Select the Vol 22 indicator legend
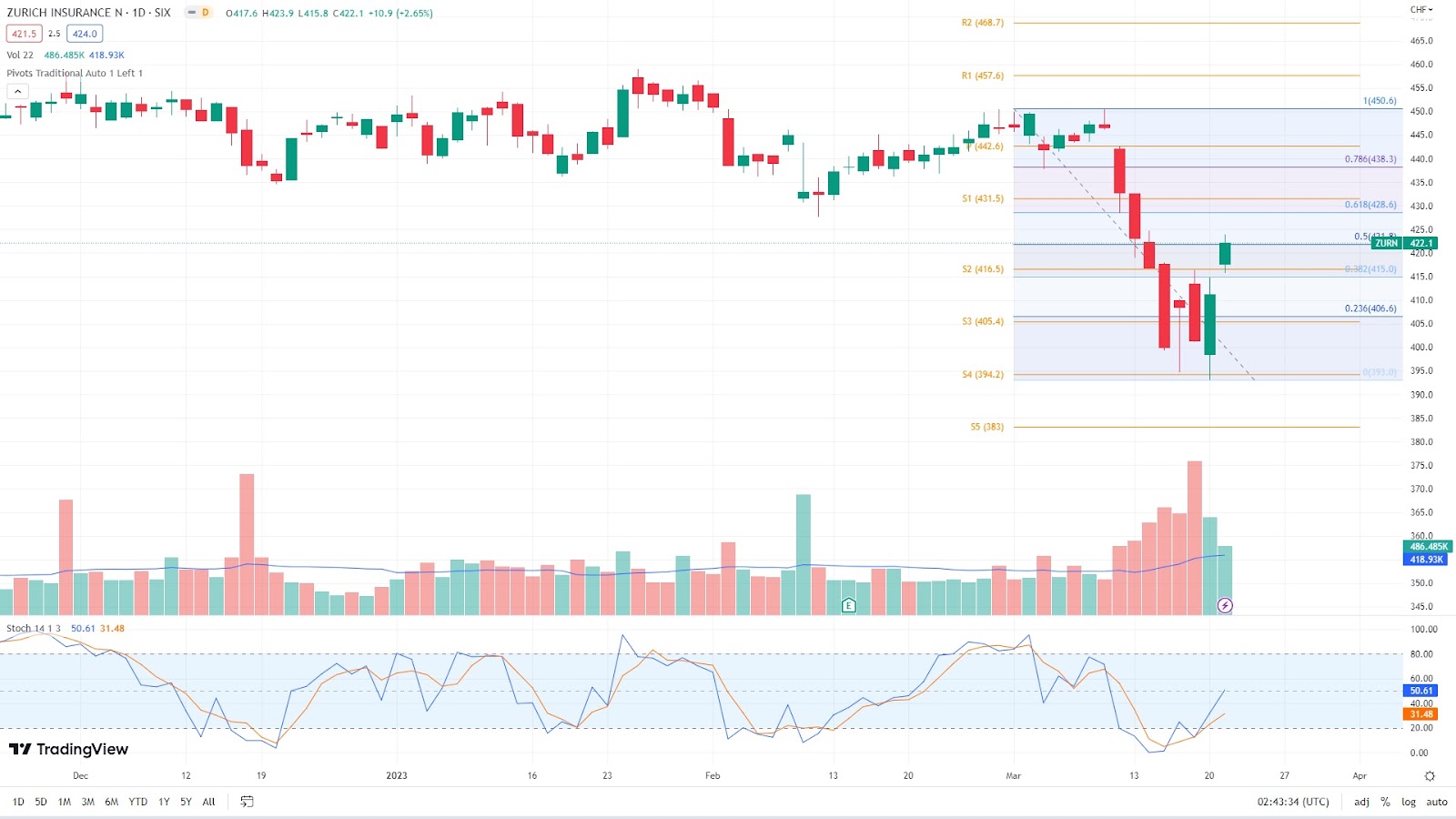The image size is (1456, 819). 20,55
